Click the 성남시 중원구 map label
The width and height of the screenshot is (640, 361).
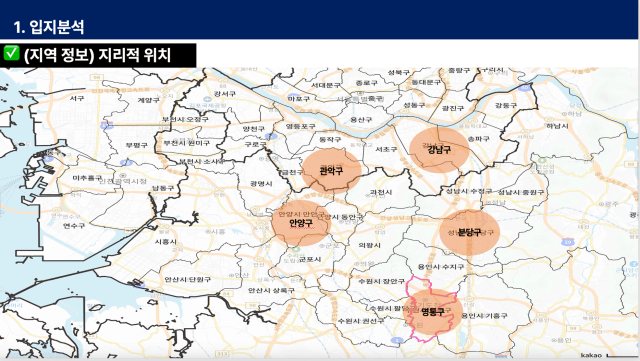pyautogui.click(x=521, y=192)
